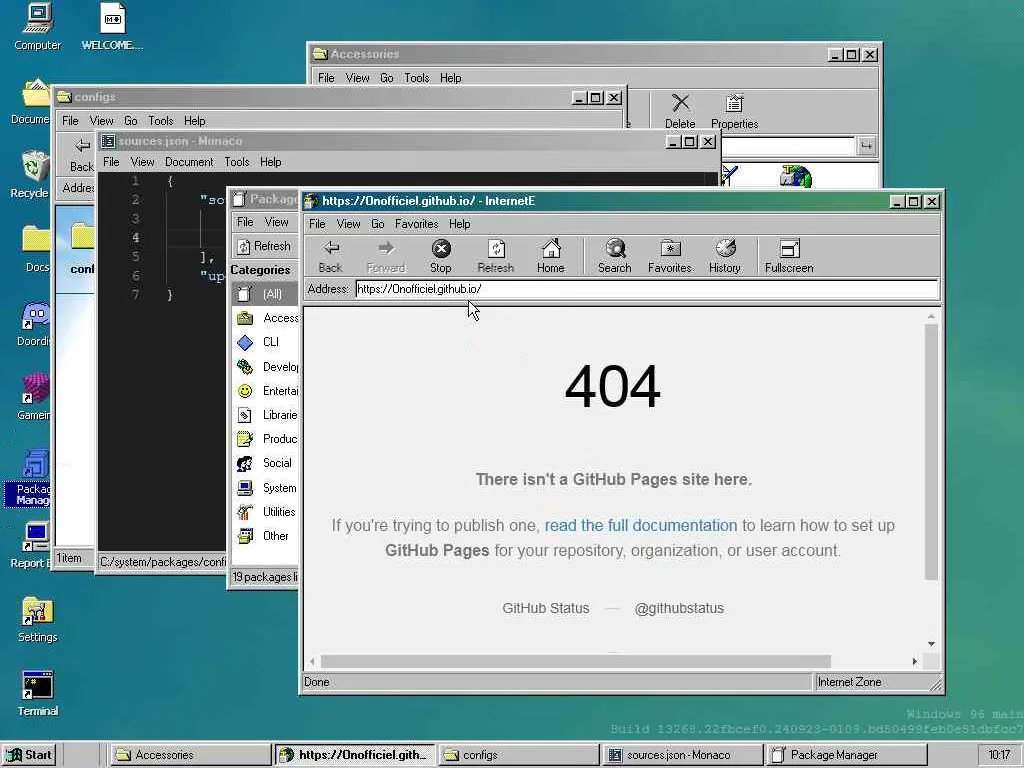Select the Terminal desktop icon
The width and height of the screenshot is (1024, 768).
pyautogui.click(x=37, y=694)
